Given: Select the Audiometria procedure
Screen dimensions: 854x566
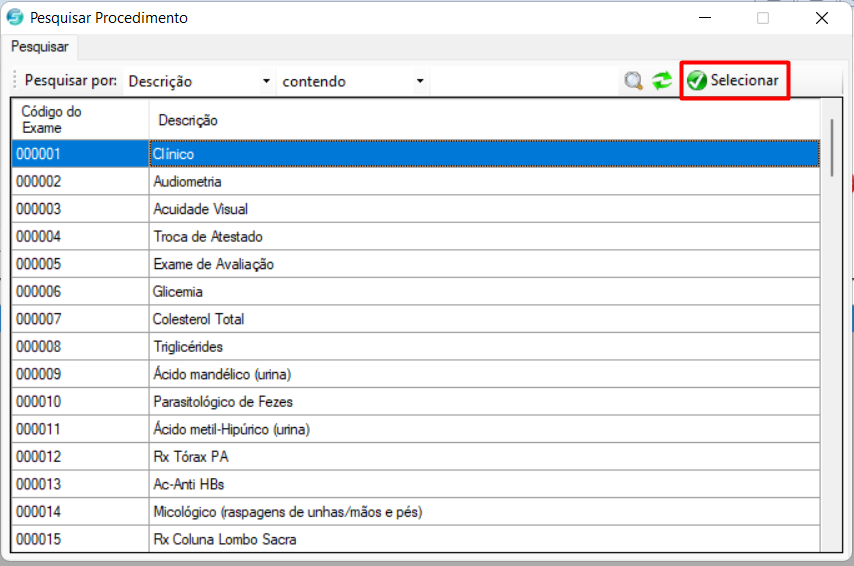Looking at the screenshot, I should (484, 181).
